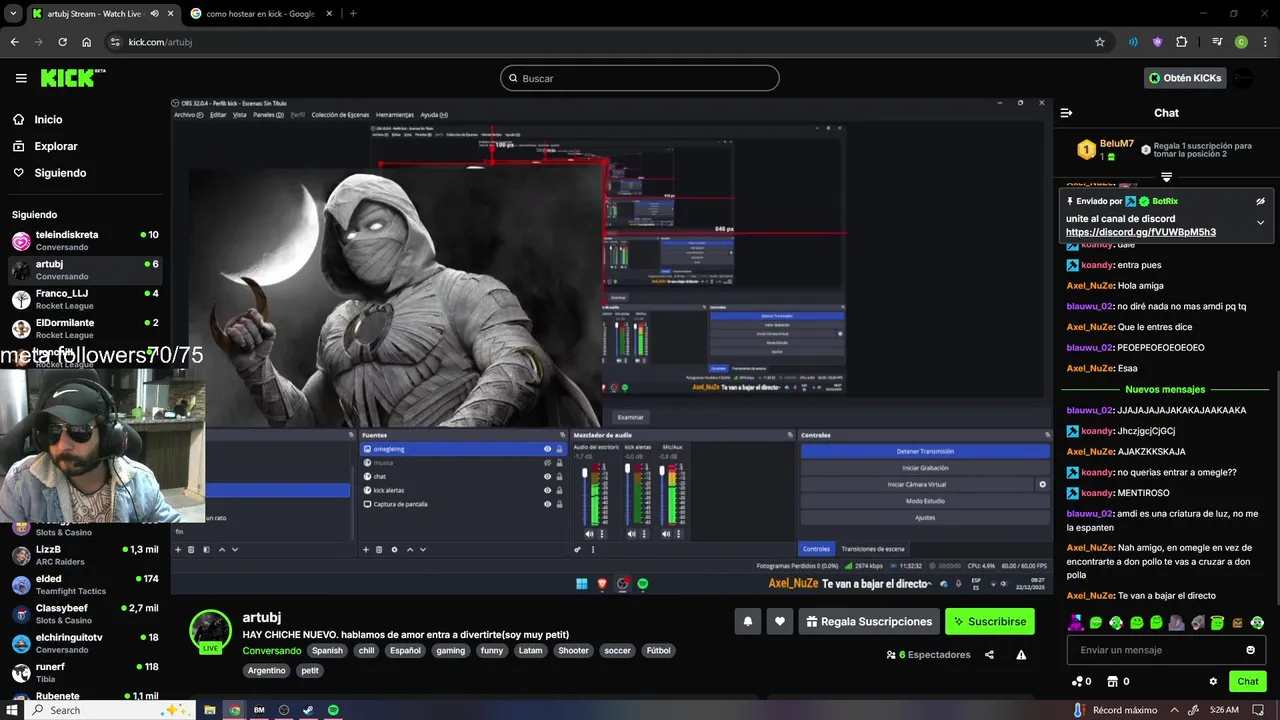1280x720 pixels.
Task: Open the Kick sidebar hamburger menu
Action: [21, 78]
